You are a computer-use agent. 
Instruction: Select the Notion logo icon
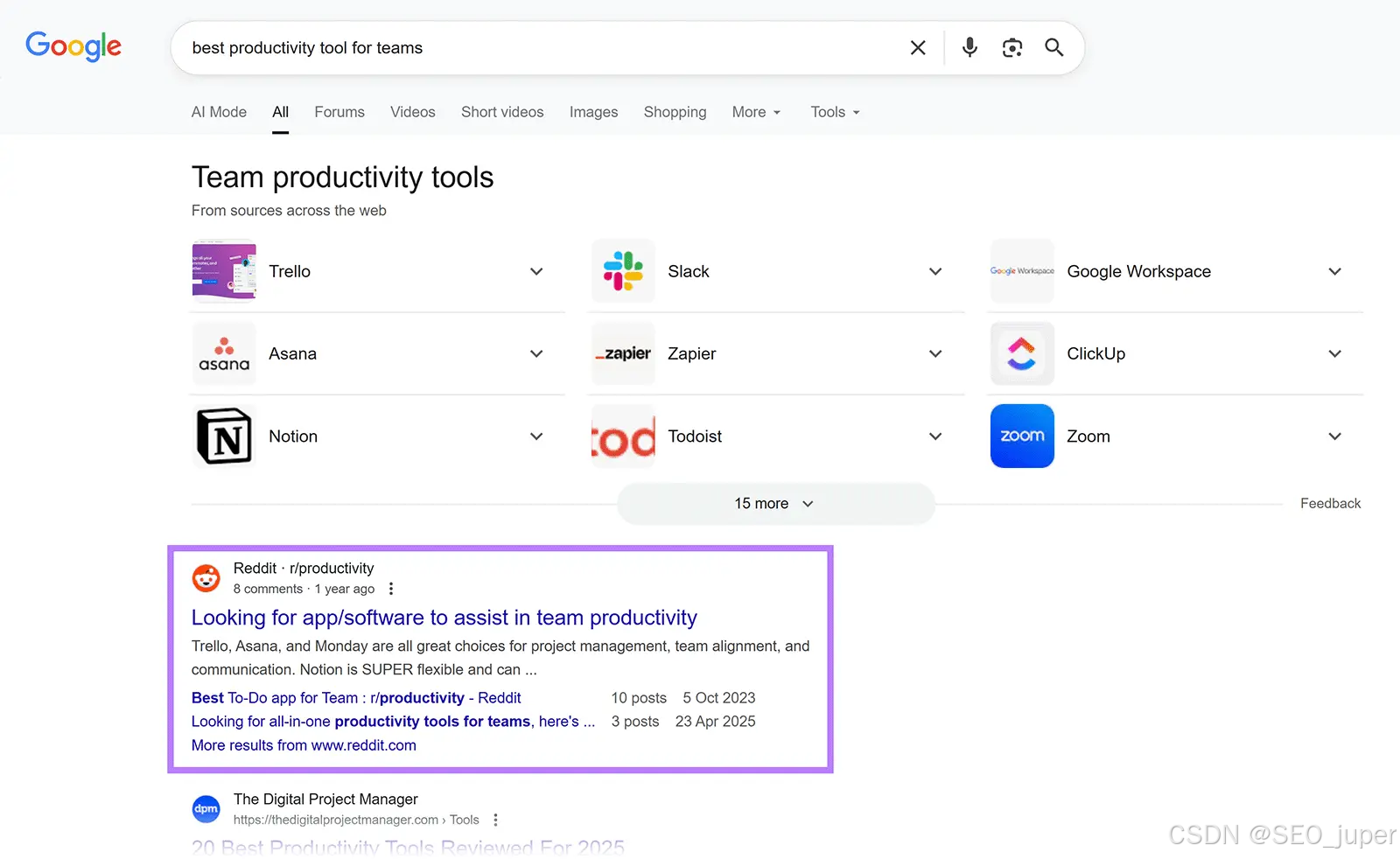click(x=224, y=436)
